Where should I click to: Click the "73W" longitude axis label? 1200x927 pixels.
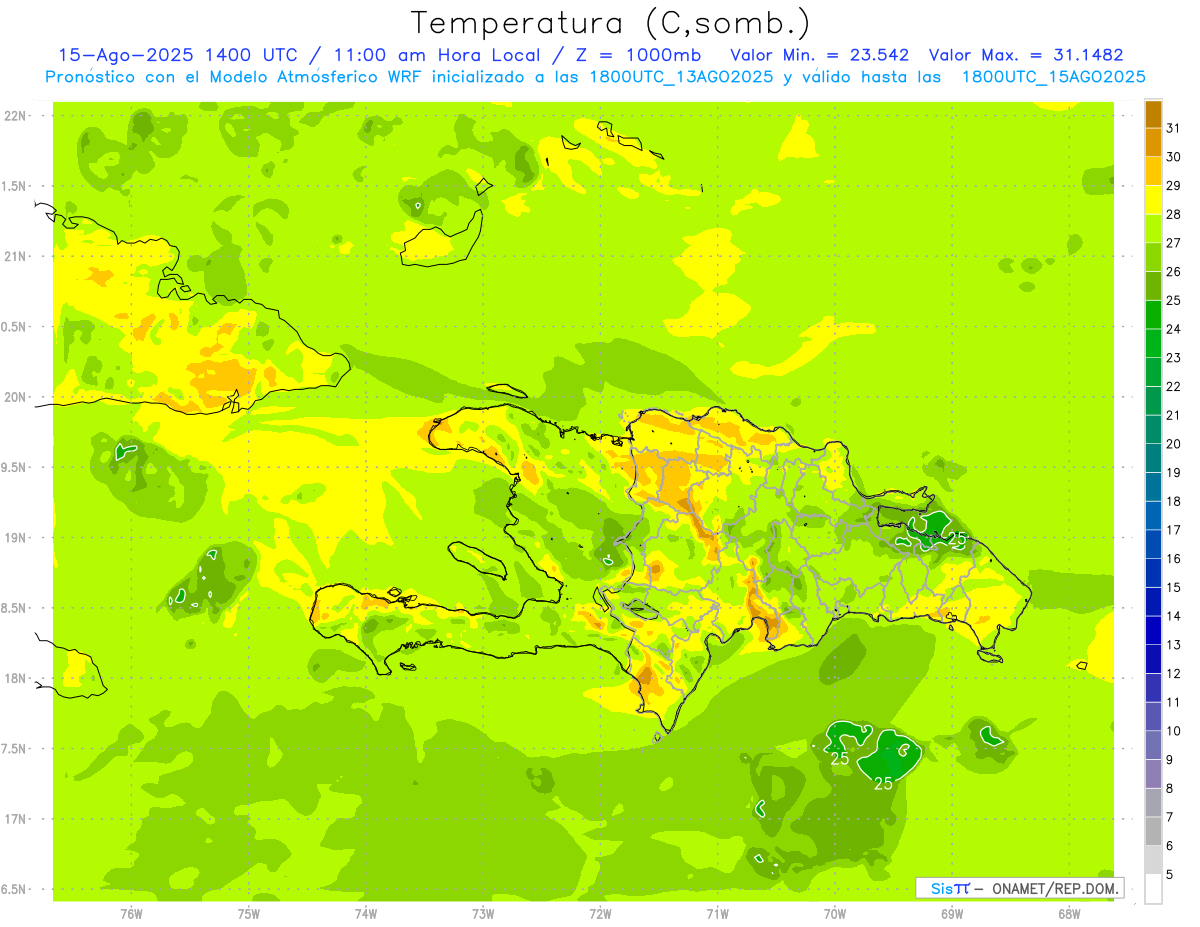pyautogui.click(x=483, y=914)
